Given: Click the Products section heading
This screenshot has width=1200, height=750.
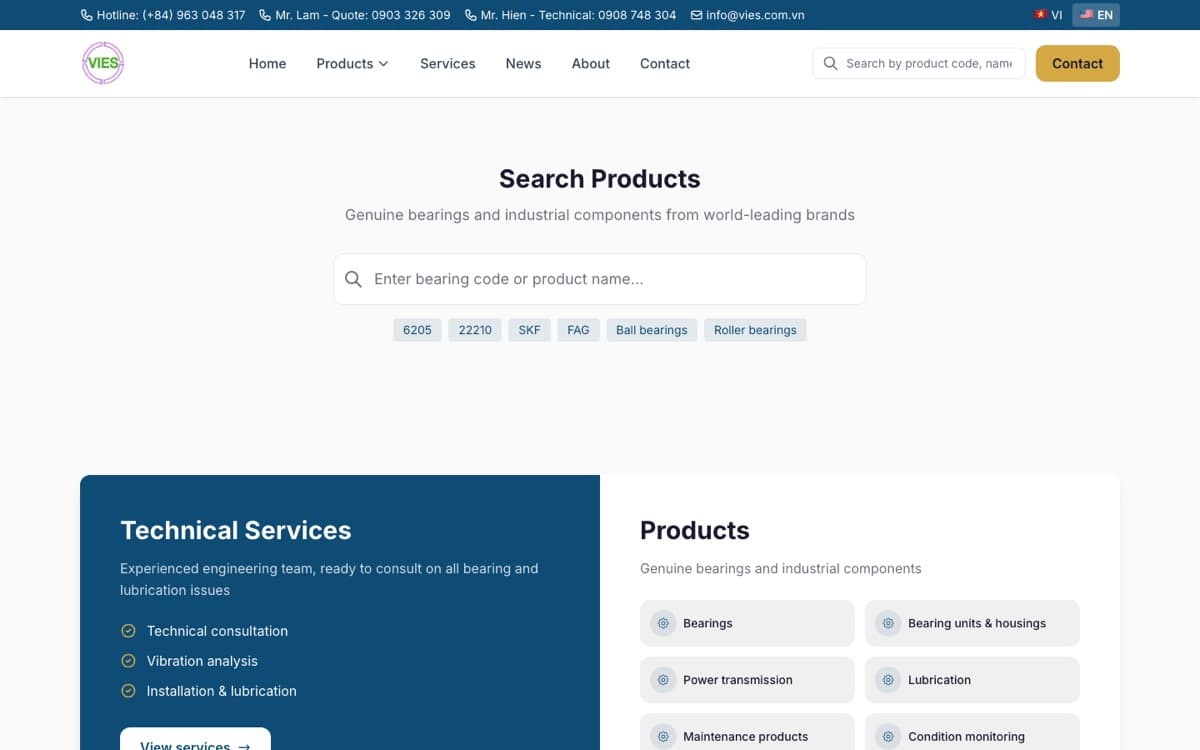Looking at the screenshot, I should (695, 530).
